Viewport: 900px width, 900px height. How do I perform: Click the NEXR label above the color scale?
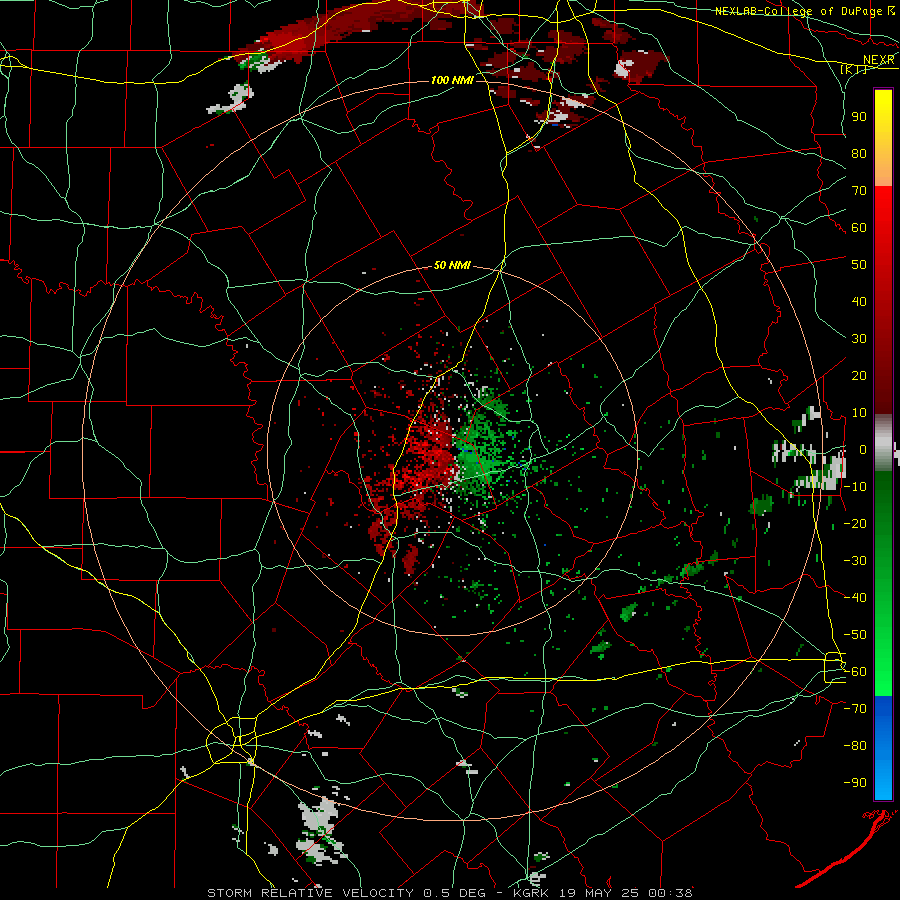pyautogui.click(x=879, y=60)
